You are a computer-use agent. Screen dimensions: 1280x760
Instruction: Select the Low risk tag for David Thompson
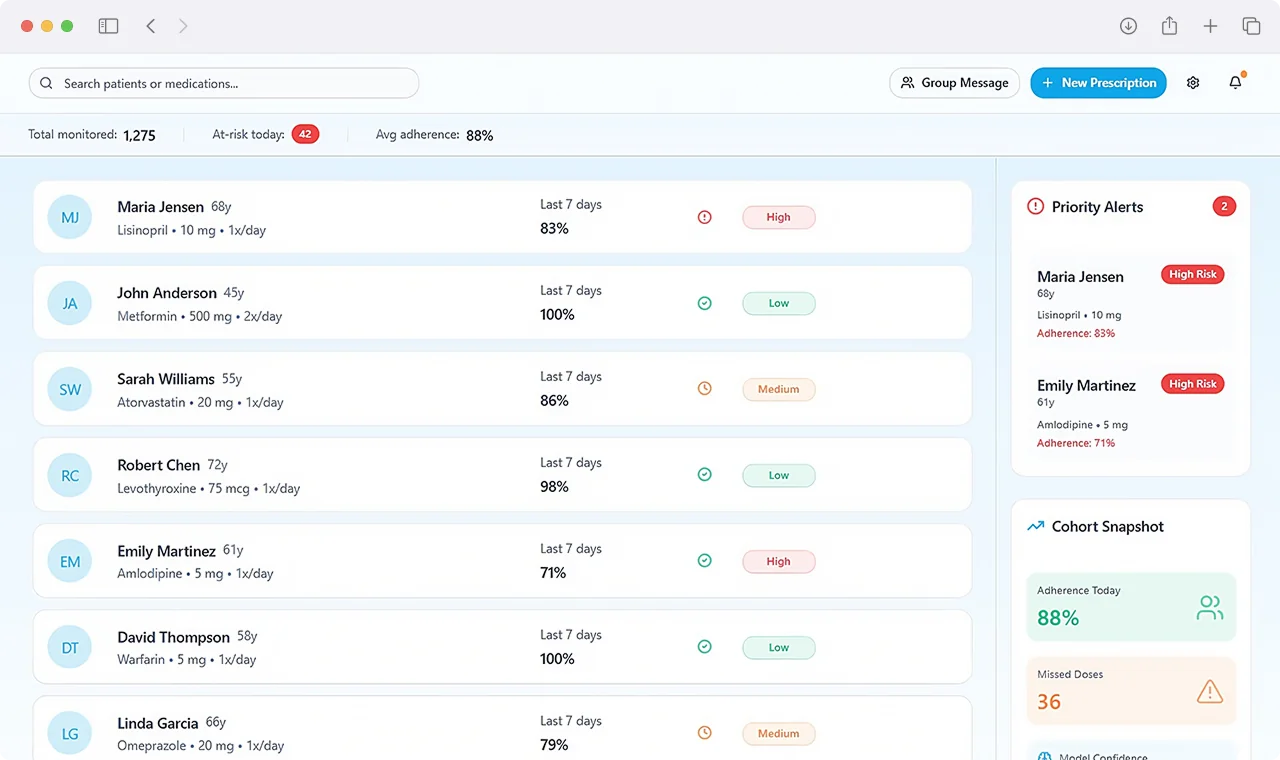(x=779, y=647)
